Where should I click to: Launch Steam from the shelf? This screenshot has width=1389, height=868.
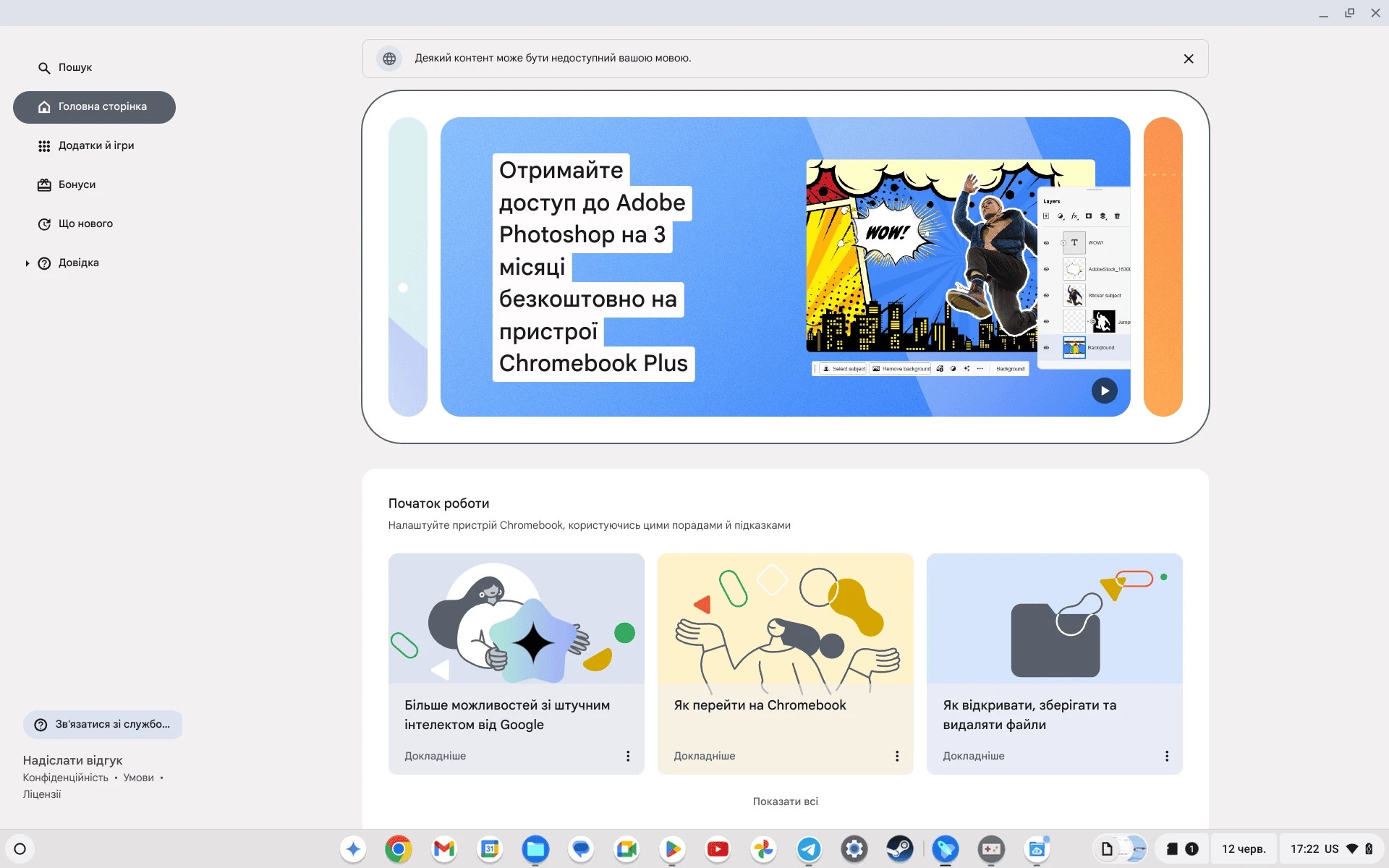click(x=900, y=849)
